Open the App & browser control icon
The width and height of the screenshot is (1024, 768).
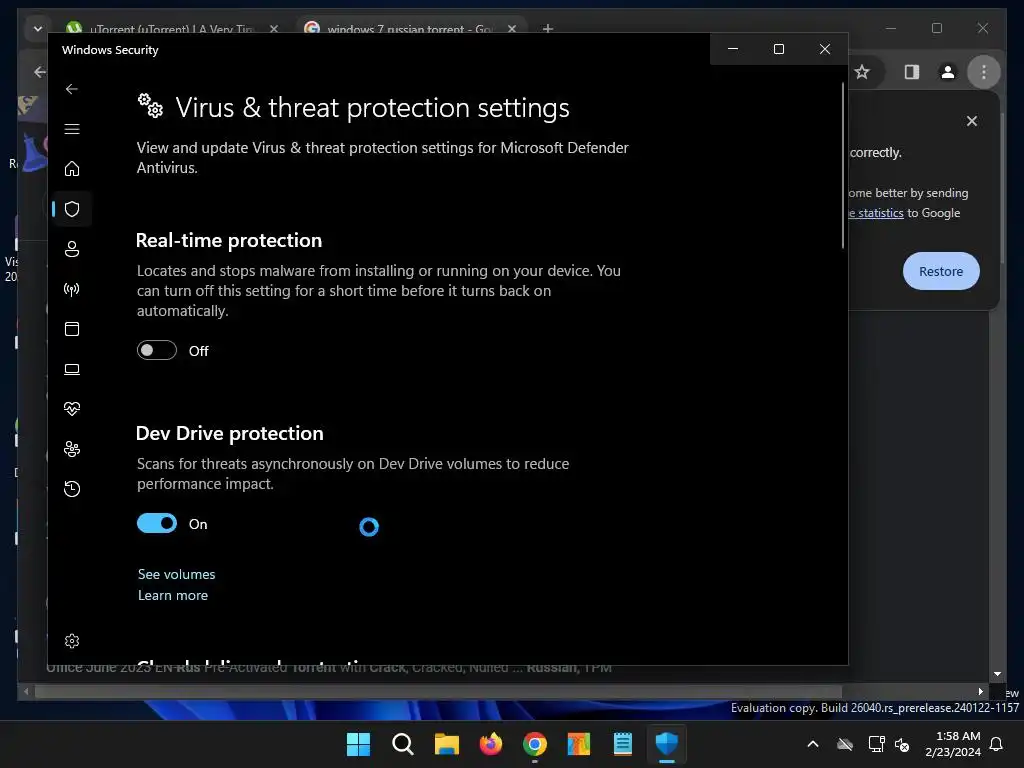[72, 328]
